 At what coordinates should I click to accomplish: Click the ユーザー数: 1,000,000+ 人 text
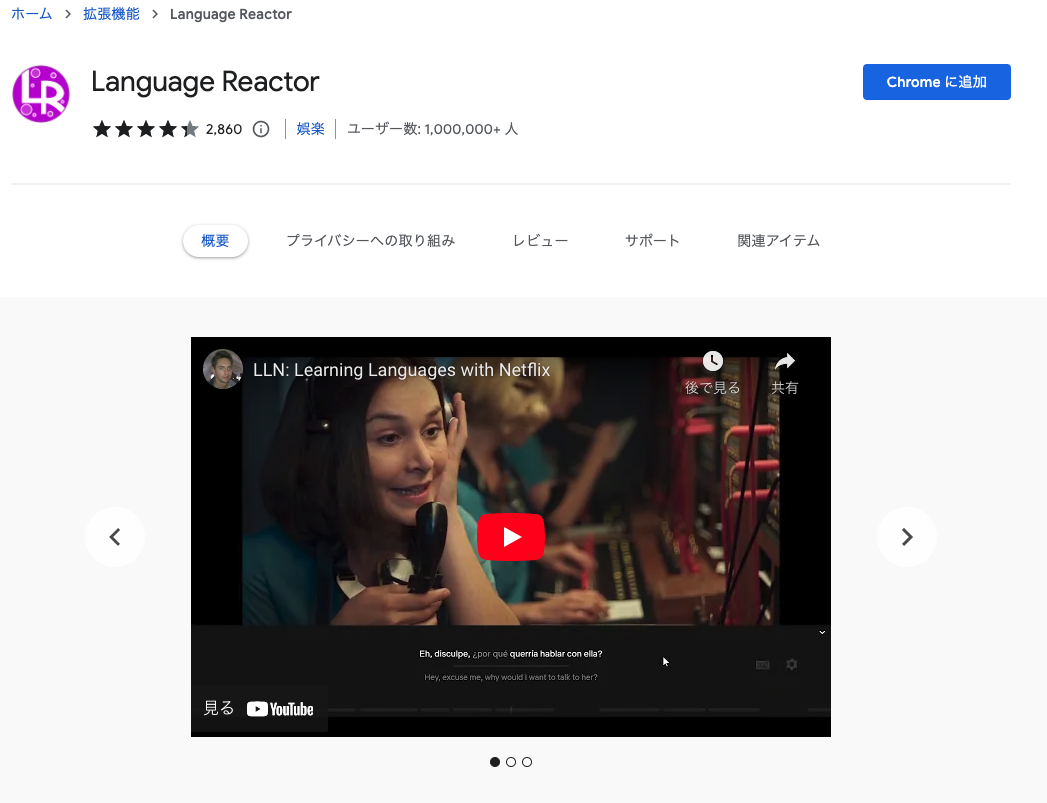(x=433, y=129)
